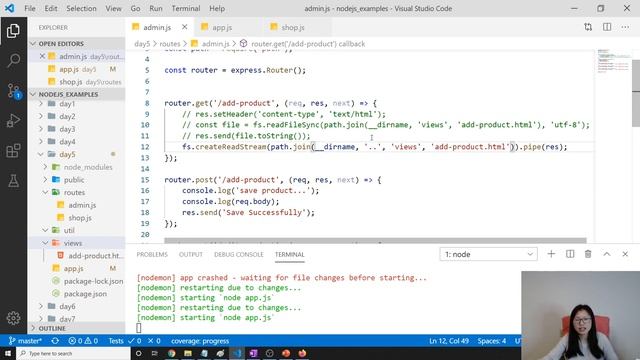This screenshot has height=360, width=640.
Task: Open the Terminal menu
Action: point(186,9)
